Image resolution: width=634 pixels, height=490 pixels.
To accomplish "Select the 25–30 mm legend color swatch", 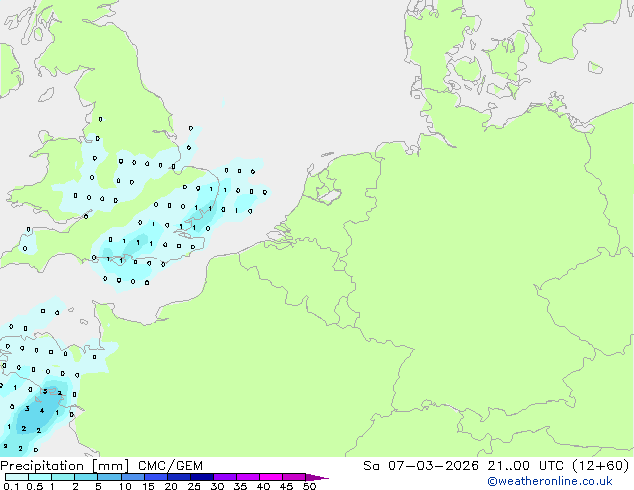I will [x=201, y=477].
